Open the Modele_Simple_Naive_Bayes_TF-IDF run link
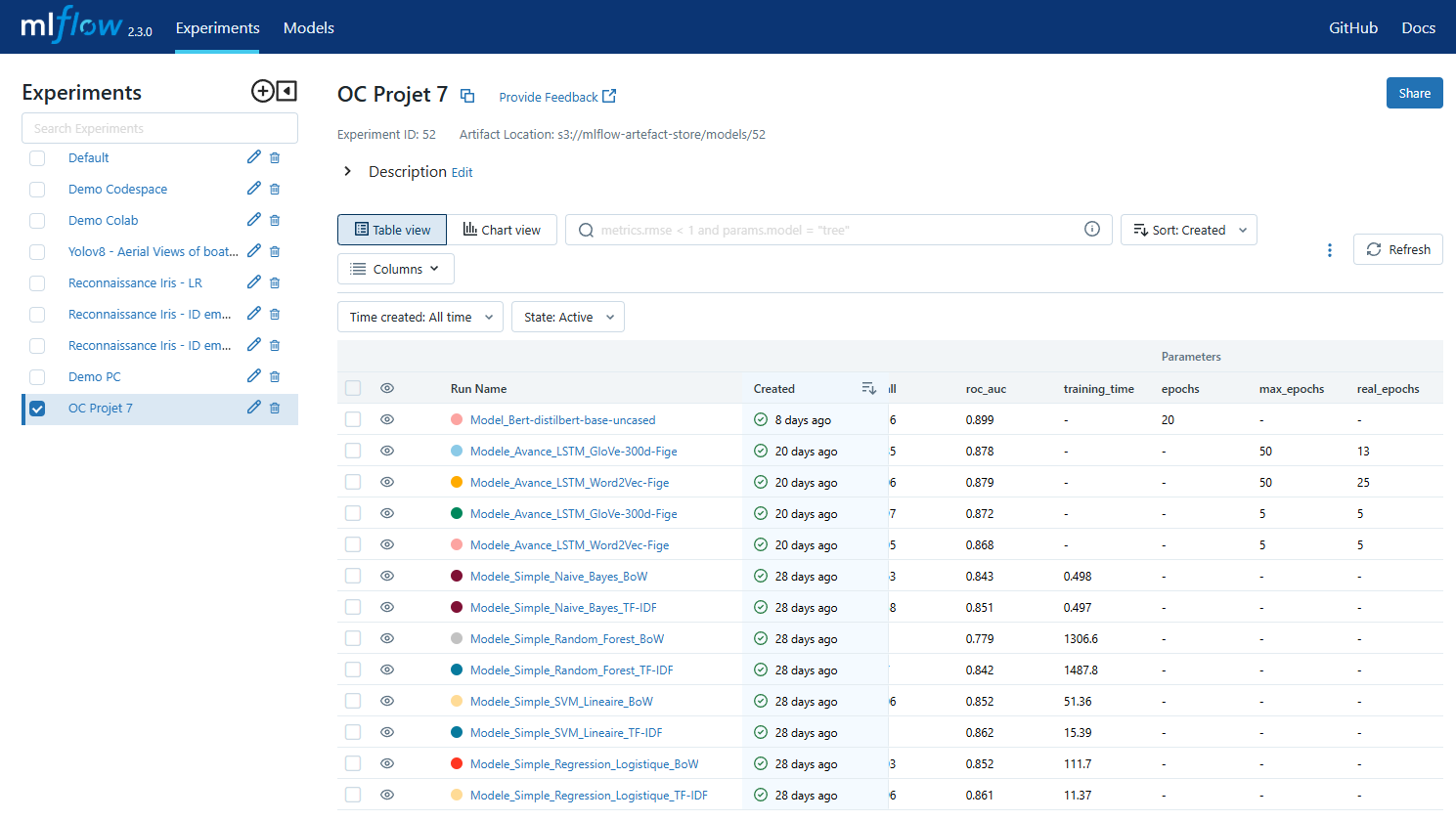 click(563, 607)
